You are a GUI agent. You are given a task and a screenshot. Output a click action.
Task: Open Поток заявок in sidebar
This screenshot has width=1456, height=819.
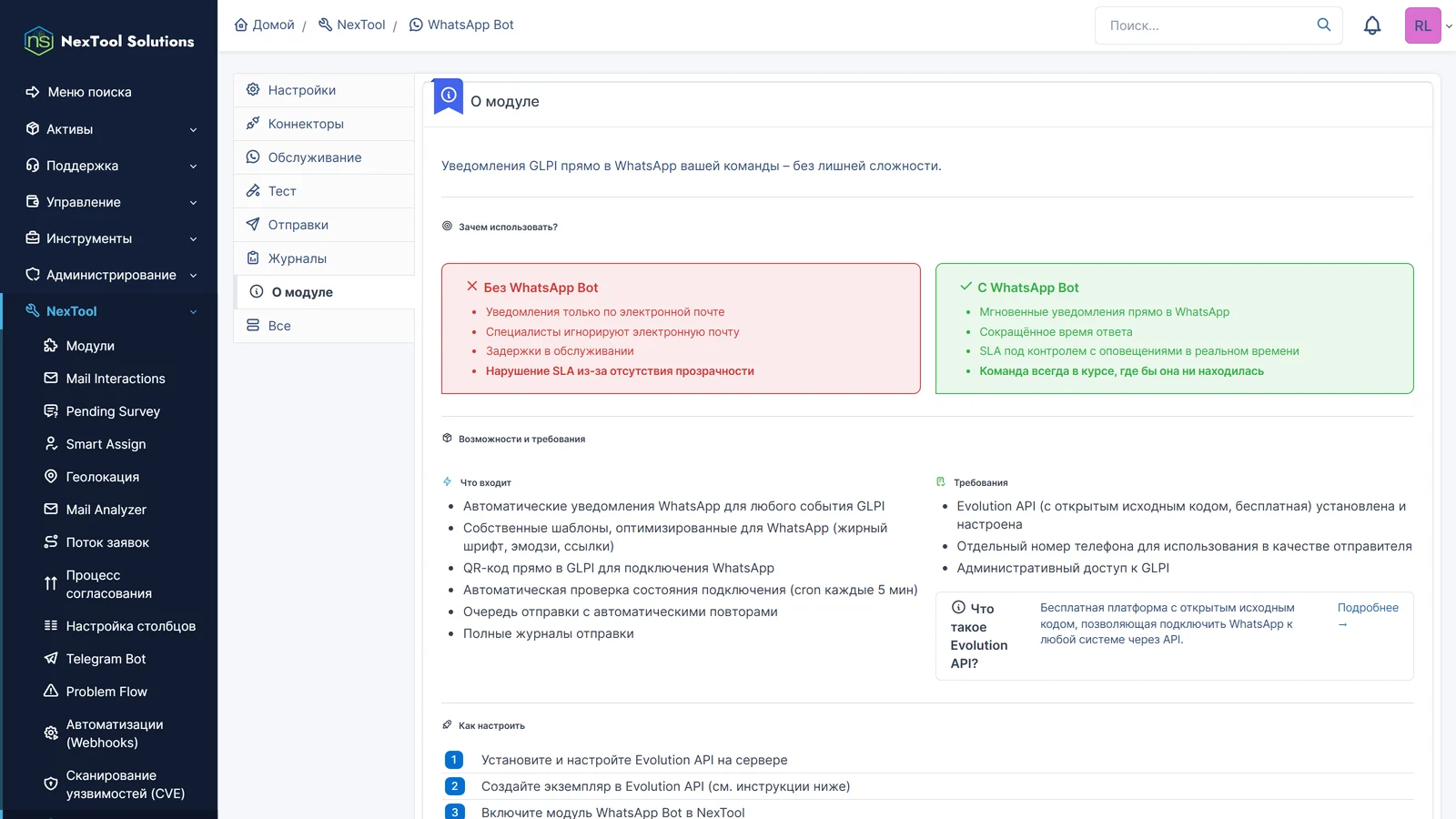click(107, 542)
